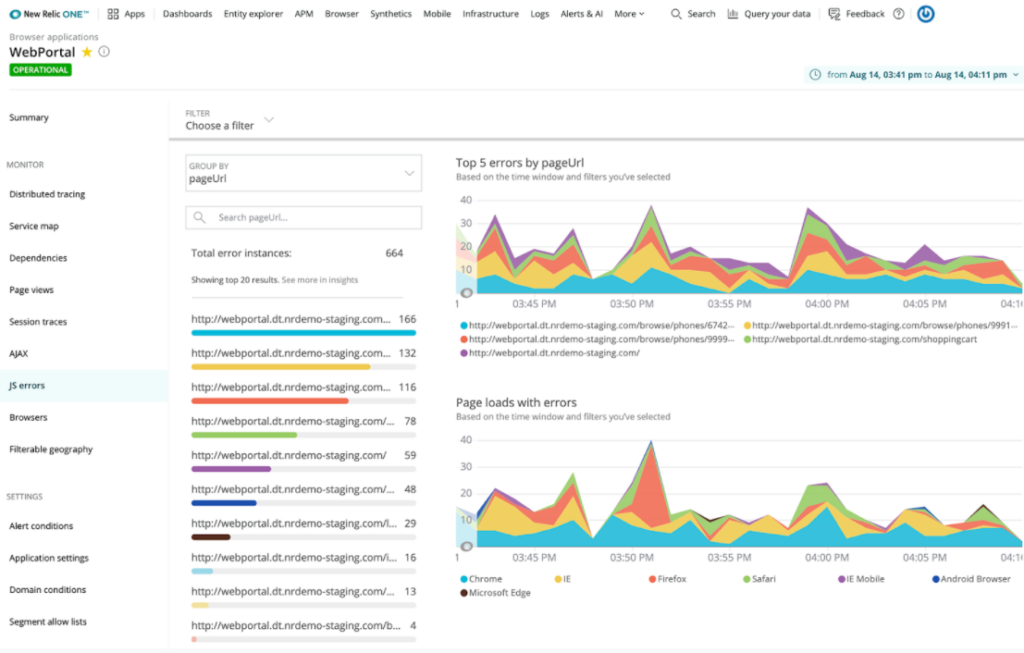
Task: Click the OPERATIONAL status badge
Action: pyautogui.click(x=40, y=70)
